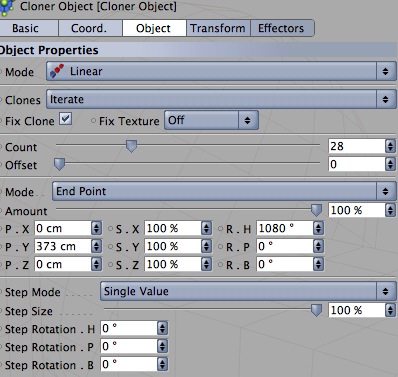398x377 pixels.
Task: Toggle the animation dot beside Fix Texture
Action: pos(94,121)
